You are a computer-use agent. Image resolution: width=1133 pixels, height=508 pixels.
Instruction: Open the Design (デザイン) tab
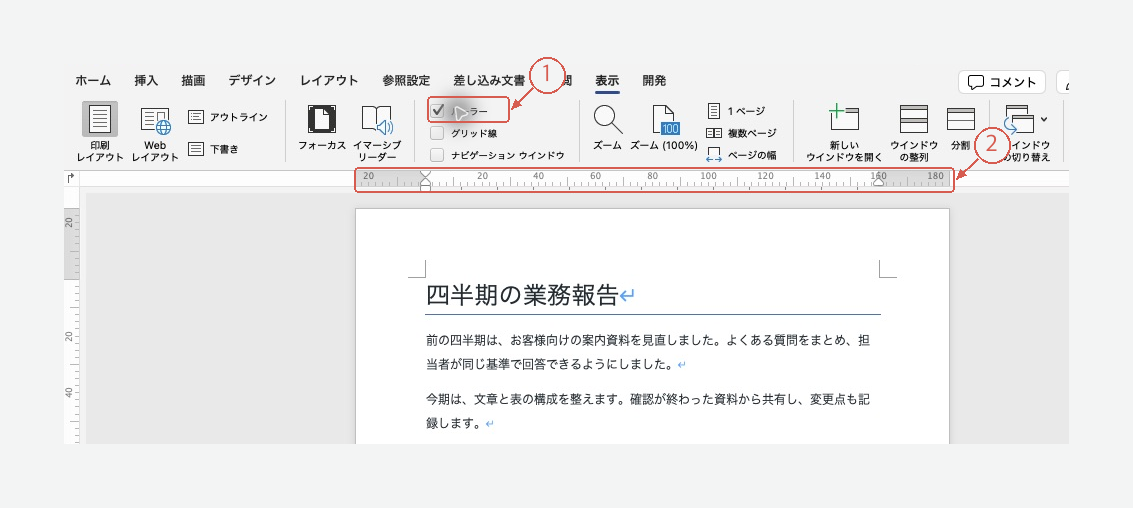pyautogui.click(x=252, y=81)
